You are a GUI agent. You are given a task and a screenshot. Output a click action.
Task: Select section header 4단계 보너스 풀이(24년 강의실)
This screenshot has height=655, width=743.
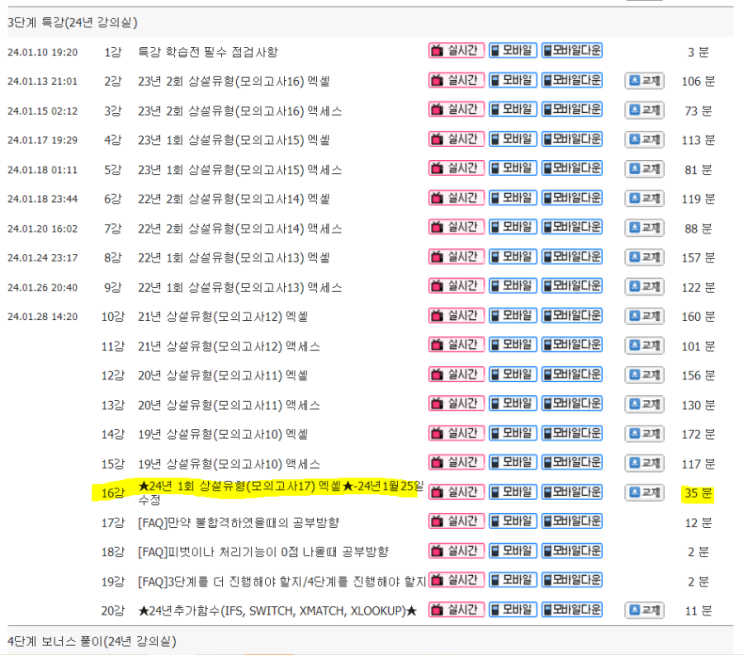pyautogui.click(x=92, y=641)
